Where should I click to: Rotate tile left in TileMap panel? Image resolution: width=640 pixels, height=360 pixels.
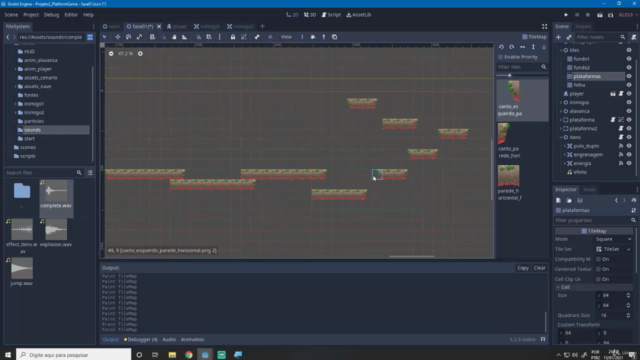501,47
